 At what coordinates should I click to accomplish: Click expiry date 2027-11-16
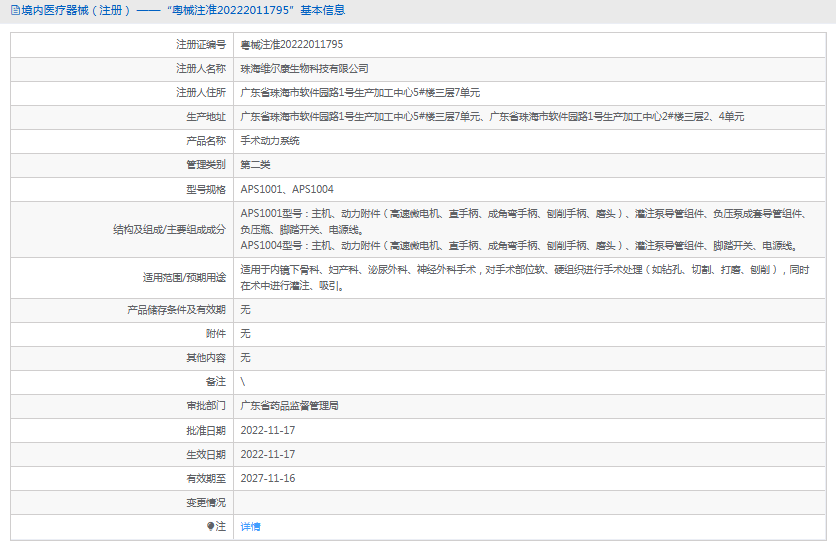pyautogui.click(x=268, y=478)
